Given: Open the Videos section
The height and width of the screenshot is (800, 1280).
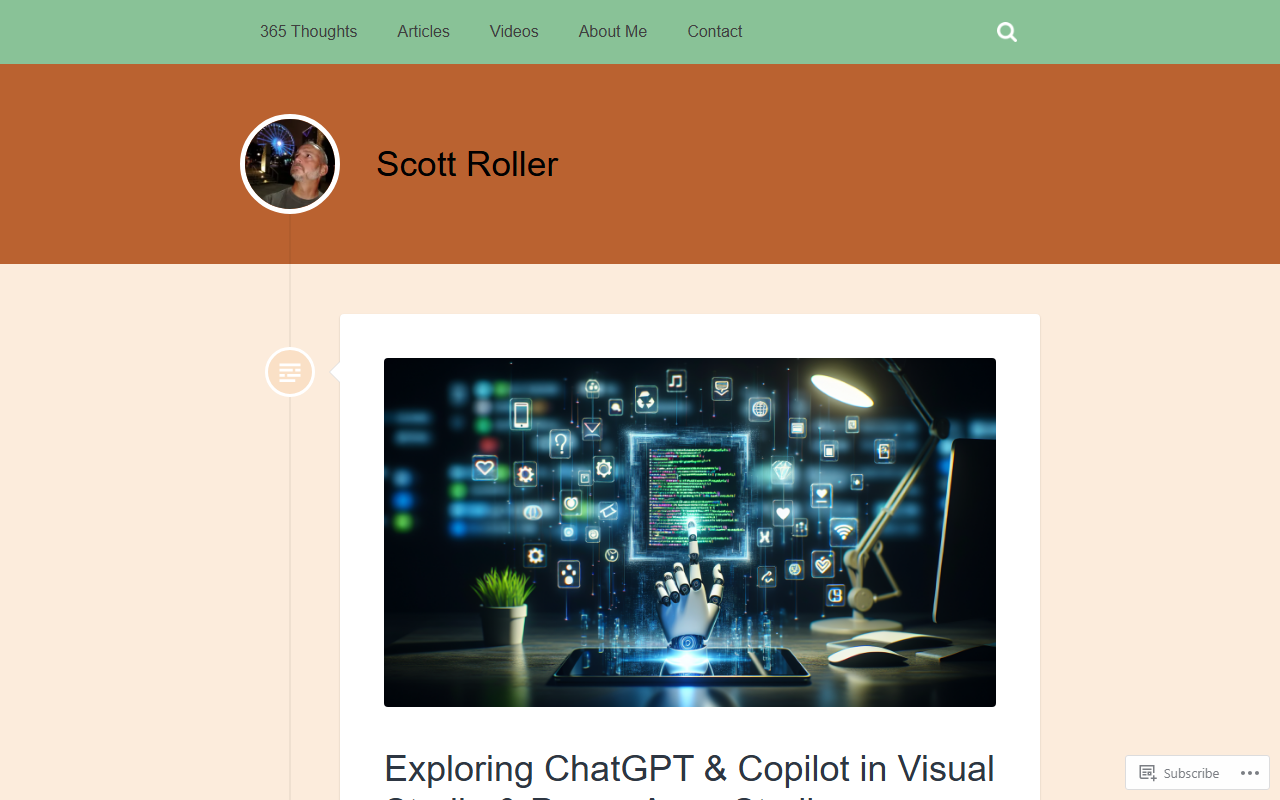Looking at the screenshot, I should (x=514, y=32).
